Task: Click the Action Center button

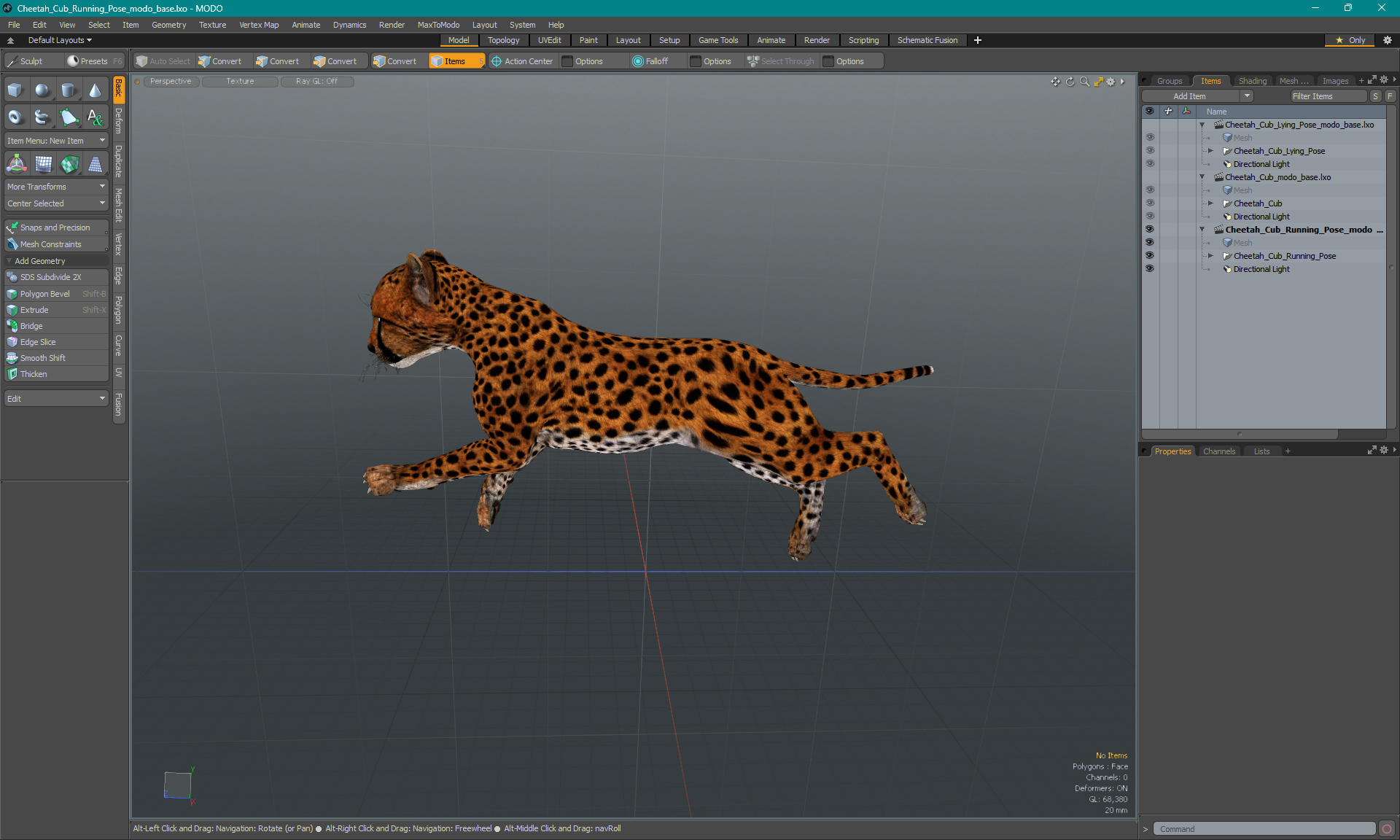Action: 523,61
